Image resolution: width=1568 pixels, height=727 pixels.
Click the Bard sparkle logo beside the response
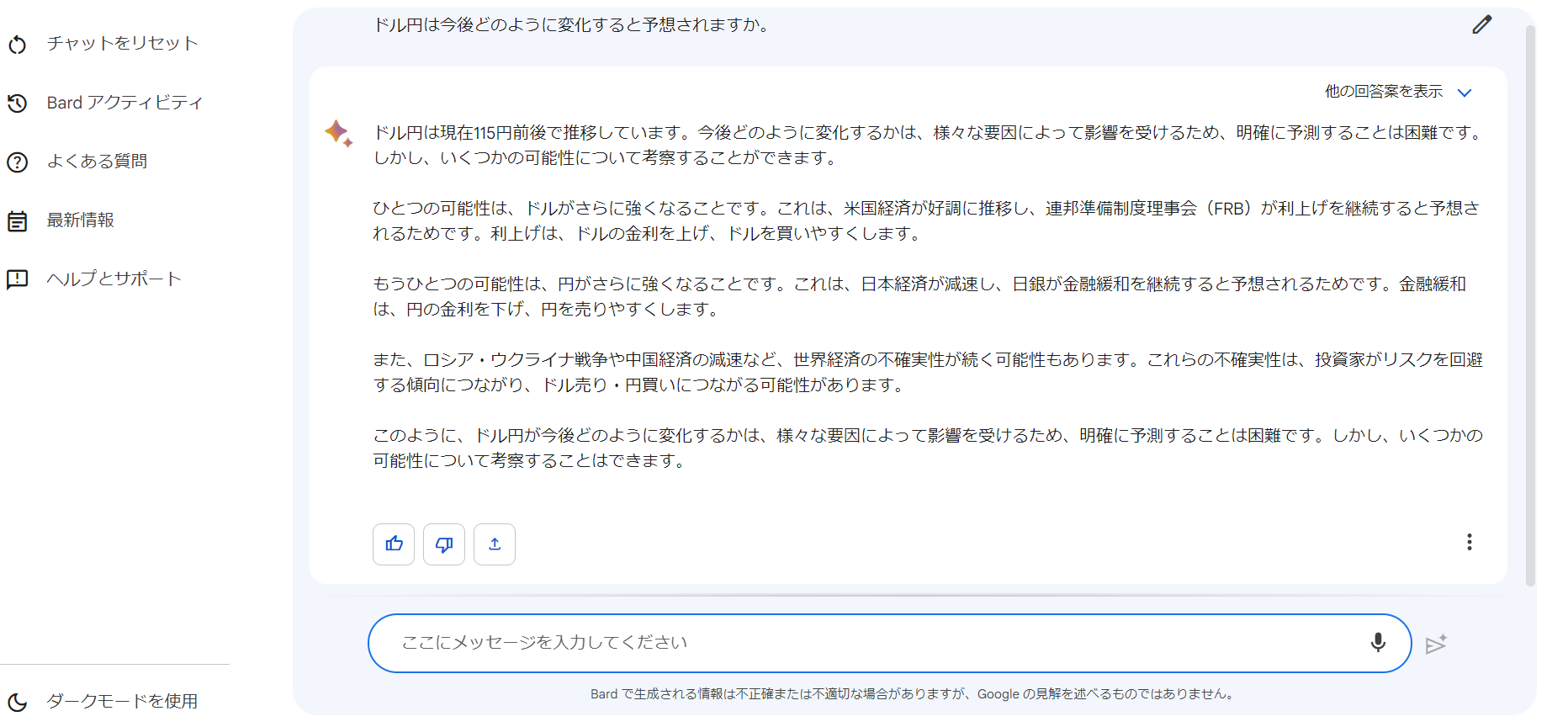338,133
